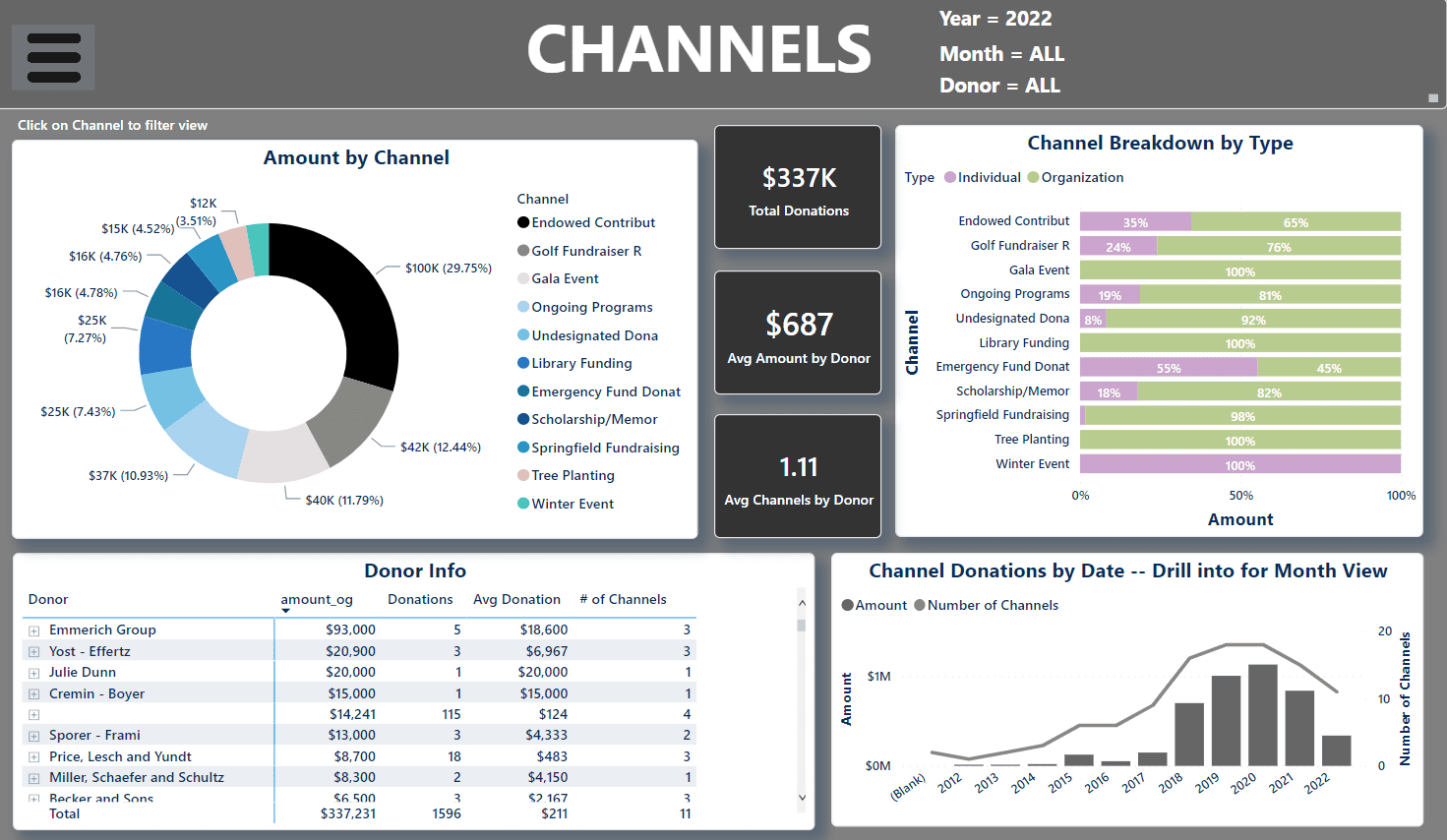Select Springfield Fundraising legend item
The image size is (1447, 840).
click(599, 448)
